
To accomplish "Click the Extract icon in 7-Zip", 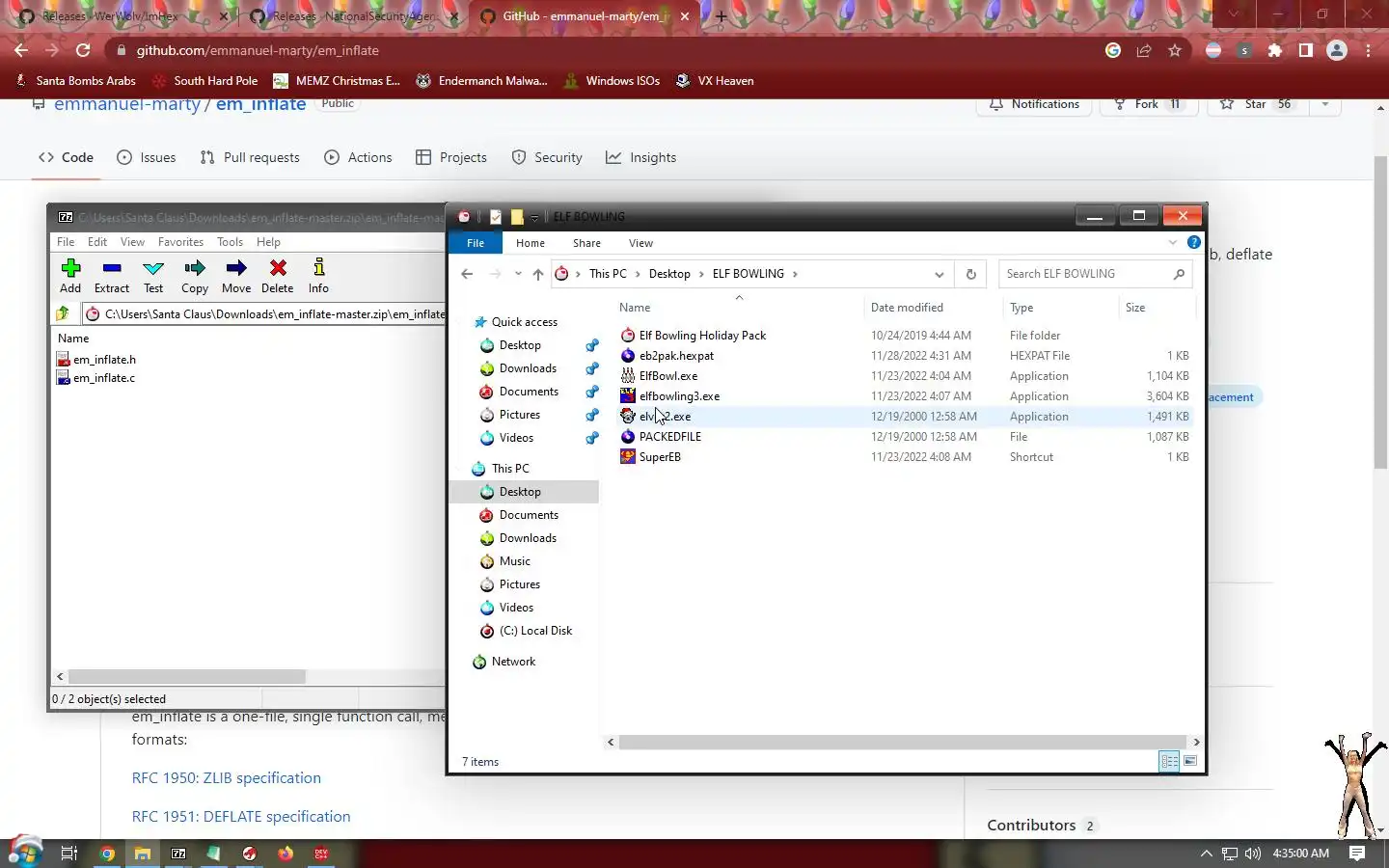I will [112, 276].
